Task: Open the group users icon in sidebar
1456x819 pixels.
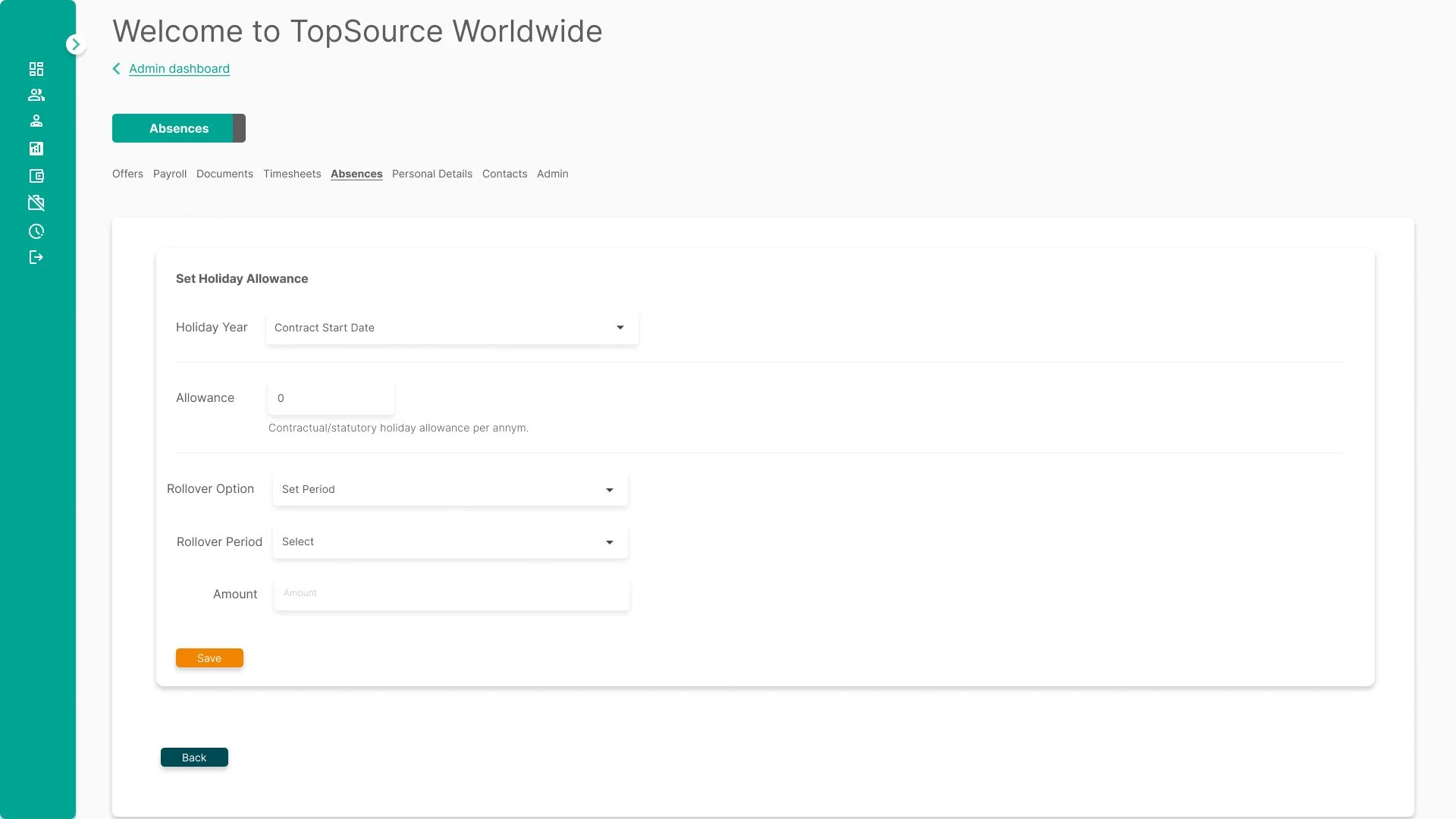Action: 36,95
